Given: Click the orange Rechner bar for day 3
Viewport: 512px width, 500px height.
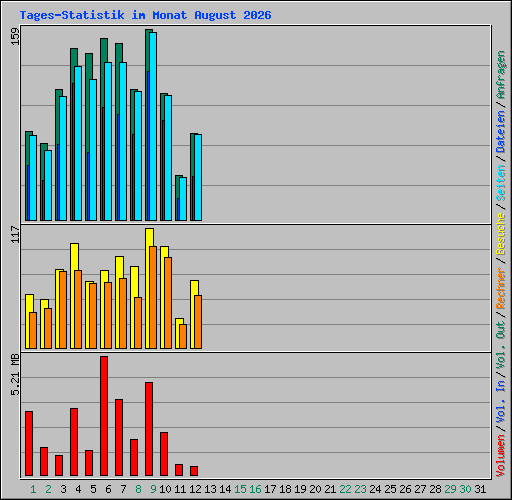Looking at the screenshot, I should tap(63, 310).
